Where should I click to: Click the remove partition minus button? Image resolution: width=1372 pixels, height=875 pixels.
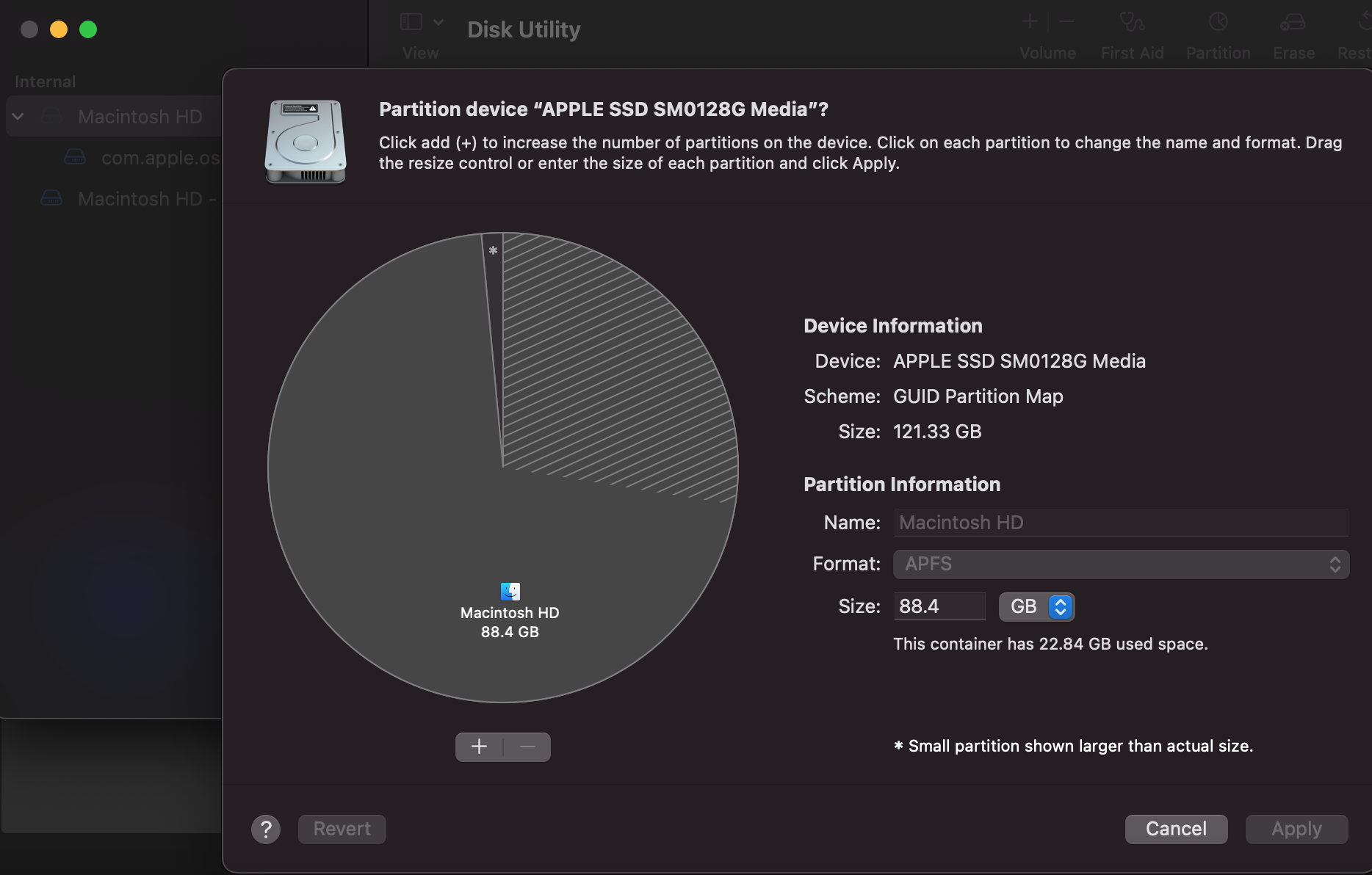[x=527, y=747]
